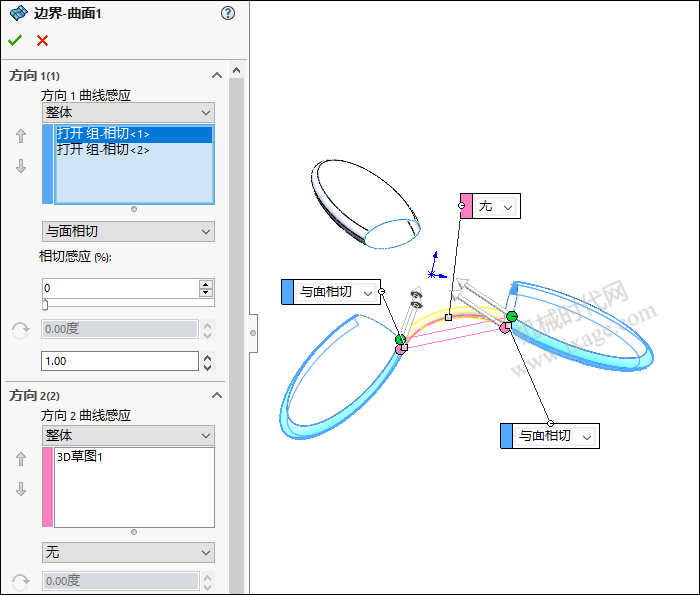700x595 pixels.
Task: Click direction 1 list resize handle
Action: click(134, 209)
